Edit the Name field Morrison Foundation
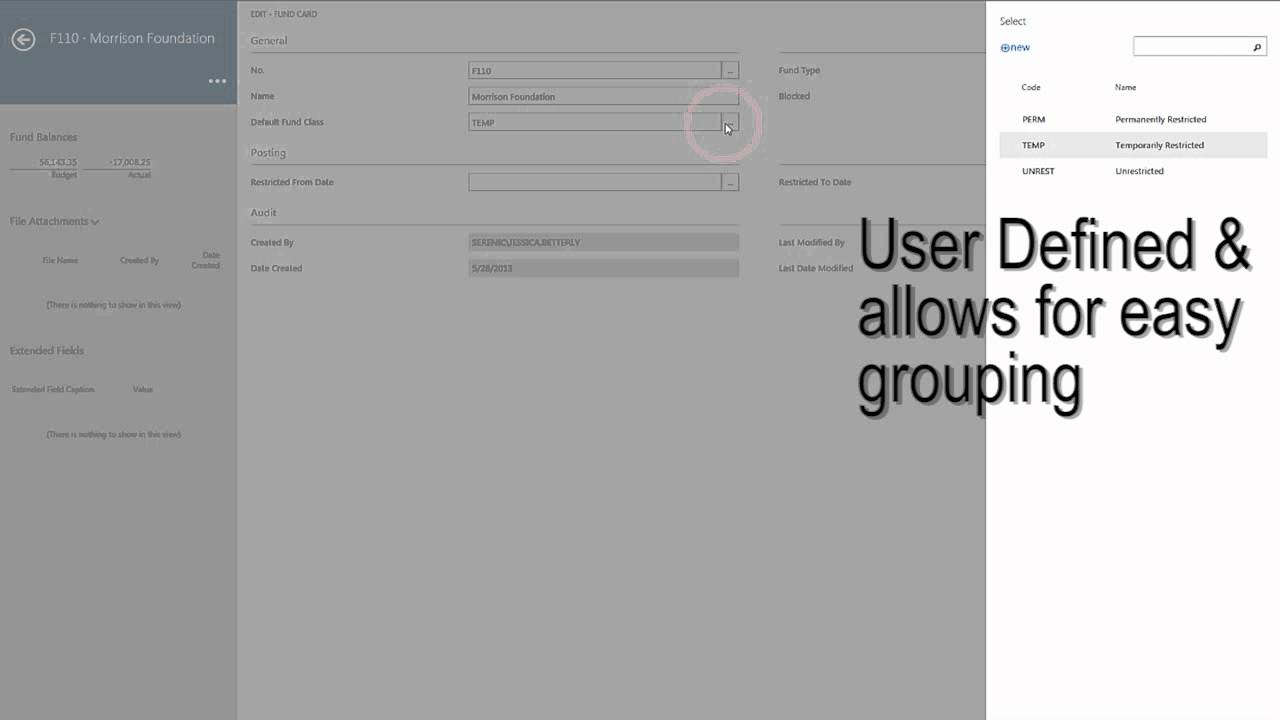Viewport: 1280px width, 720px height. (603, 97)
